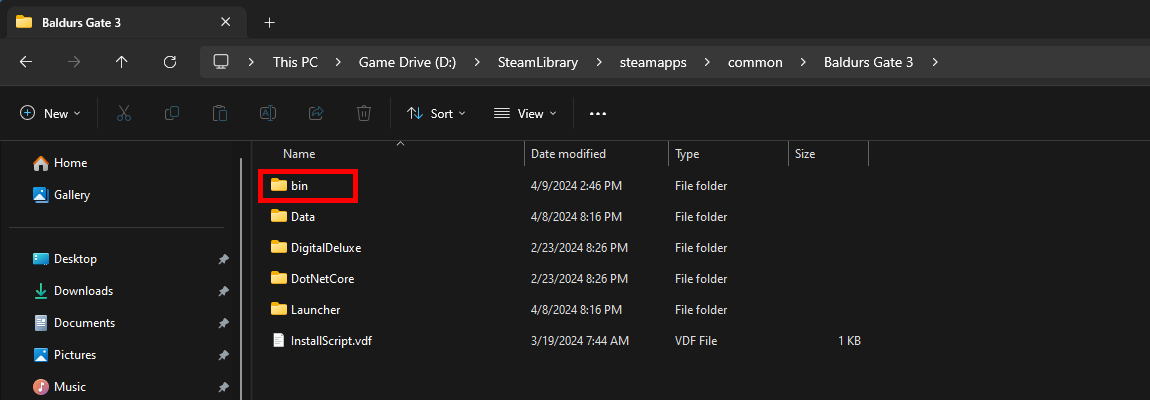Open Desktop in the sidebar
This screenshot has height=400, width=1150.
point(65,259)
